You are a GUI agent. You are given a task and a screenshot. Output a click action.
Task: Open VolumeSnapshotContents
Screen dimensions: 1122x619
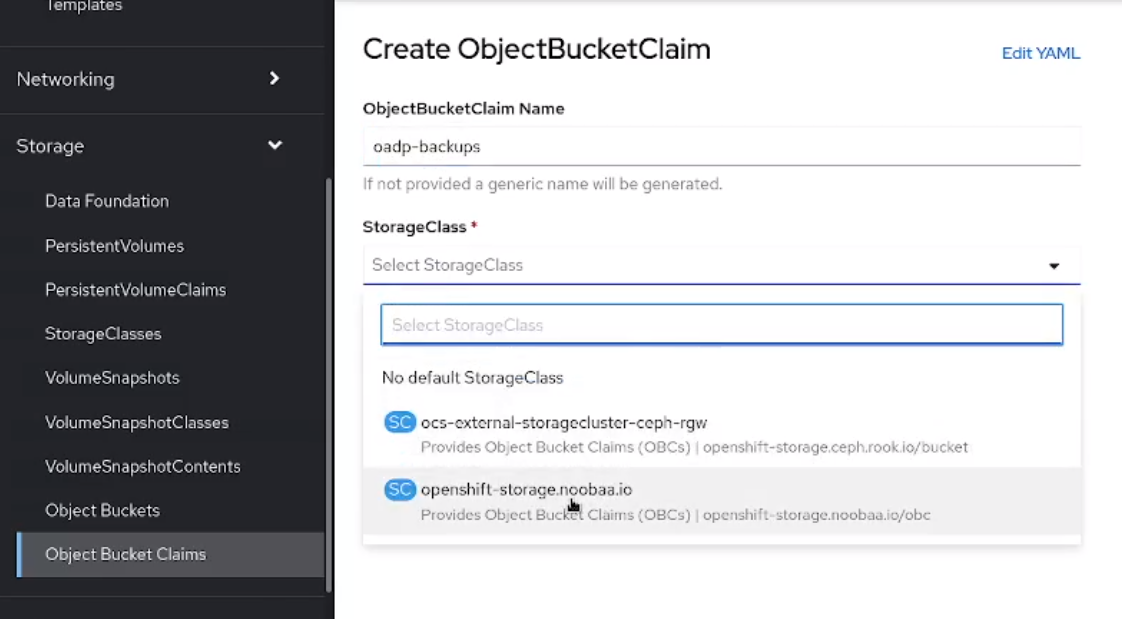[141, 466]
